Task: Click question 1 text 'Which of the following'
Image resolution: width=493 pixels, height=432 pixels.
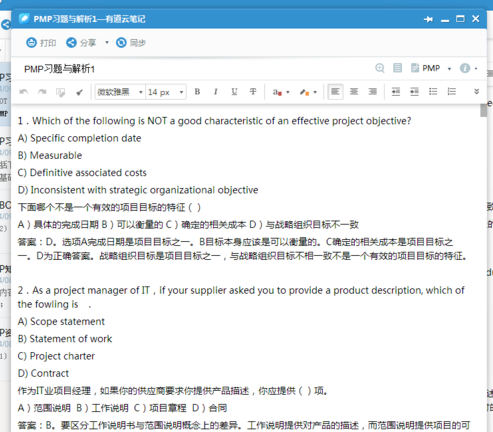Action: pos(84,121)
